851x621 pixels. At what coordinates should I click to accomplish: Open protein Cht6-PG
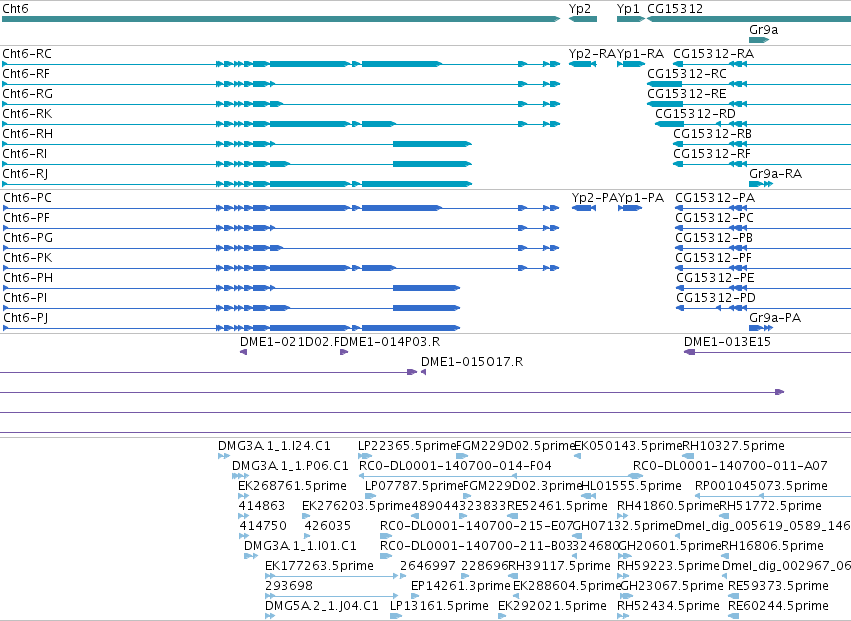click(x=28, y=238)
